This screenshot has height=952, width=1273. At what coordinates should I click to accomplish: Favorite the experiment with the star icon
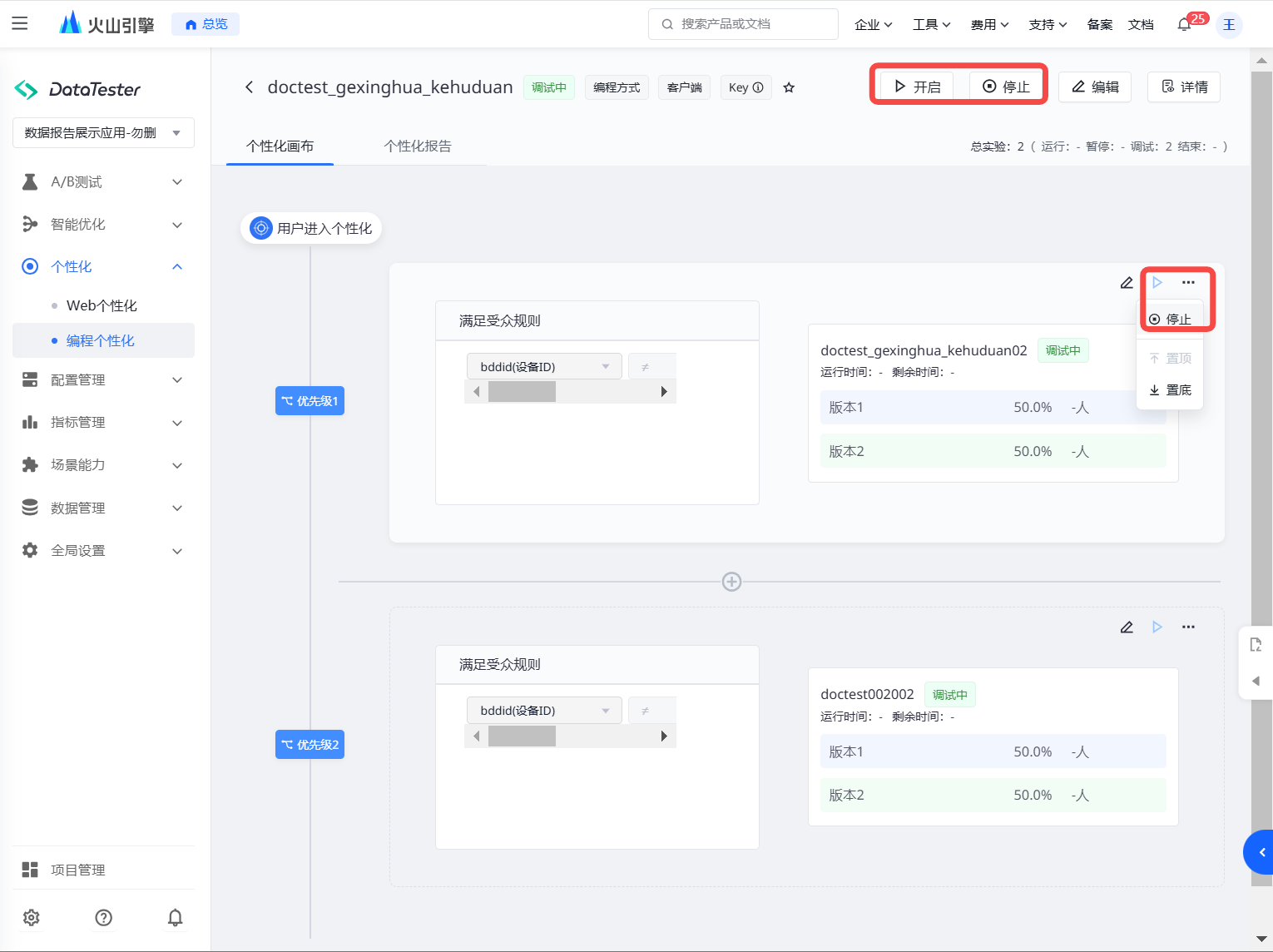tap(789, 87)
